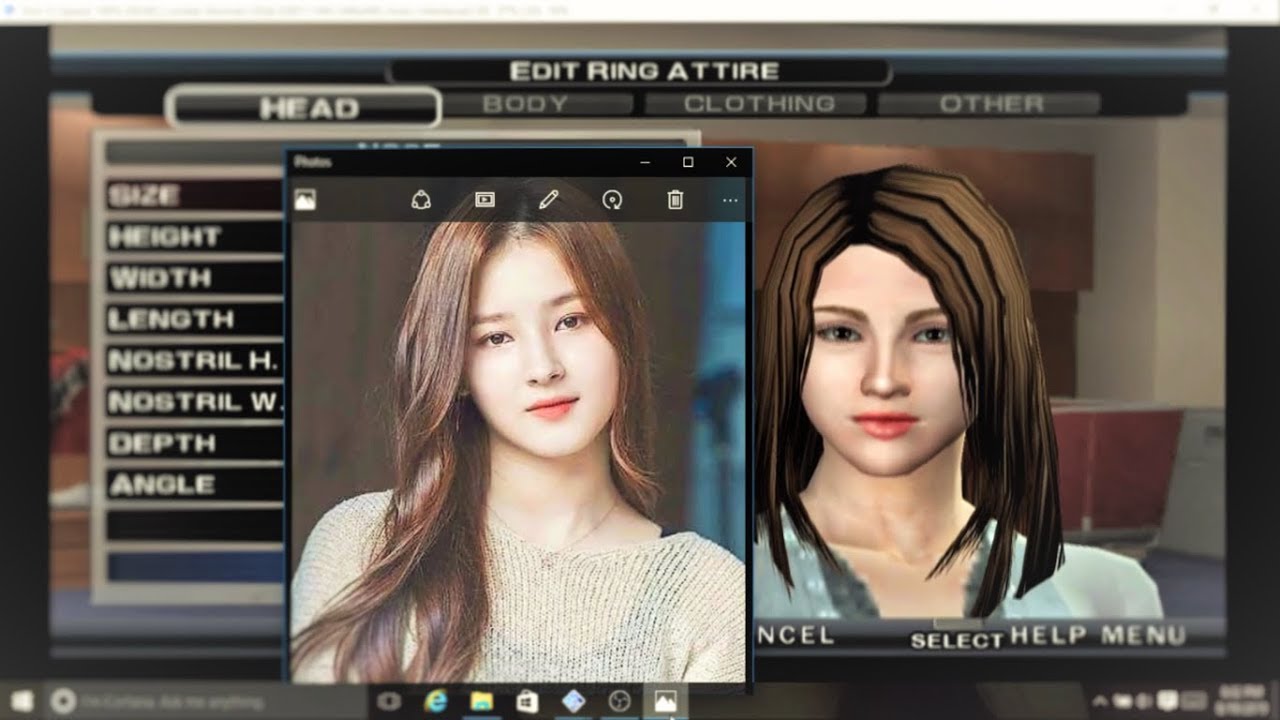The width and height of the screenshot is (1280, 720).
Task: Start slideshow in Photos toolbar
Action: point(485,200)
